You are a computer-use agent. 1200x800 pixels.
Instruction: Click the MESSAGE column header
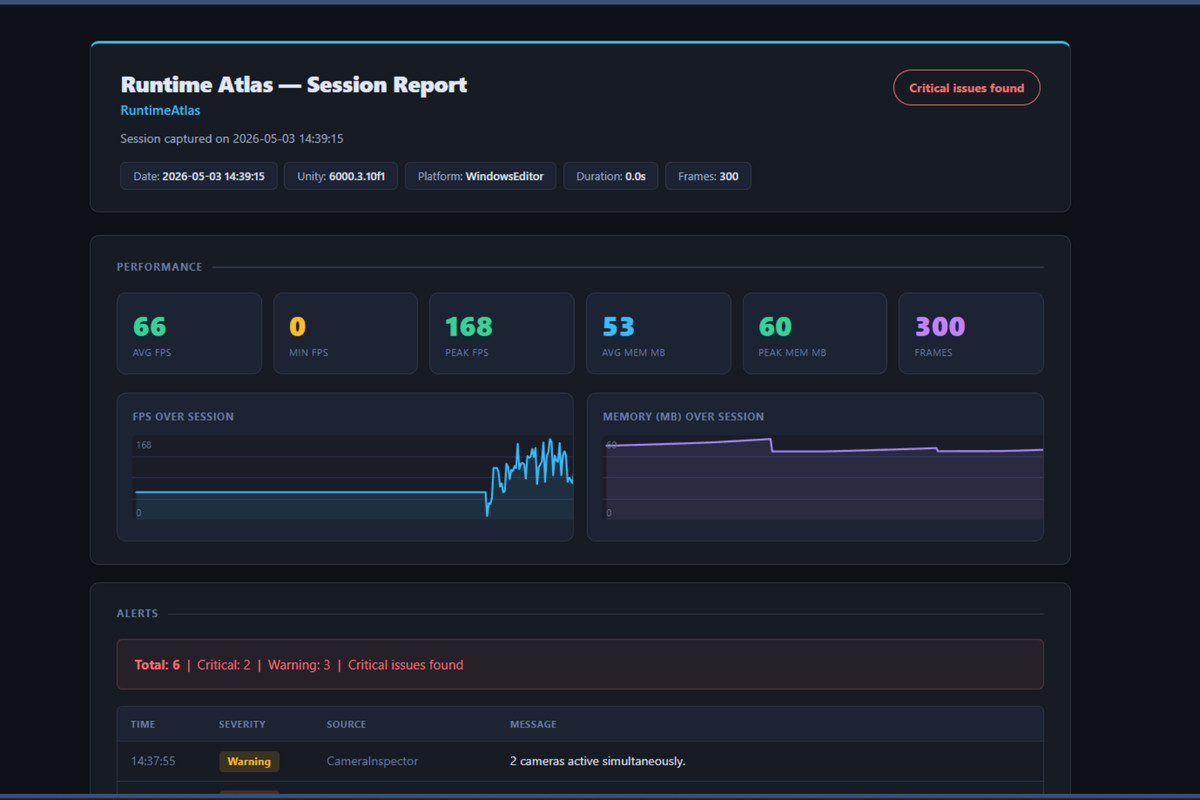pyautogui.click(x=533, y=724)
